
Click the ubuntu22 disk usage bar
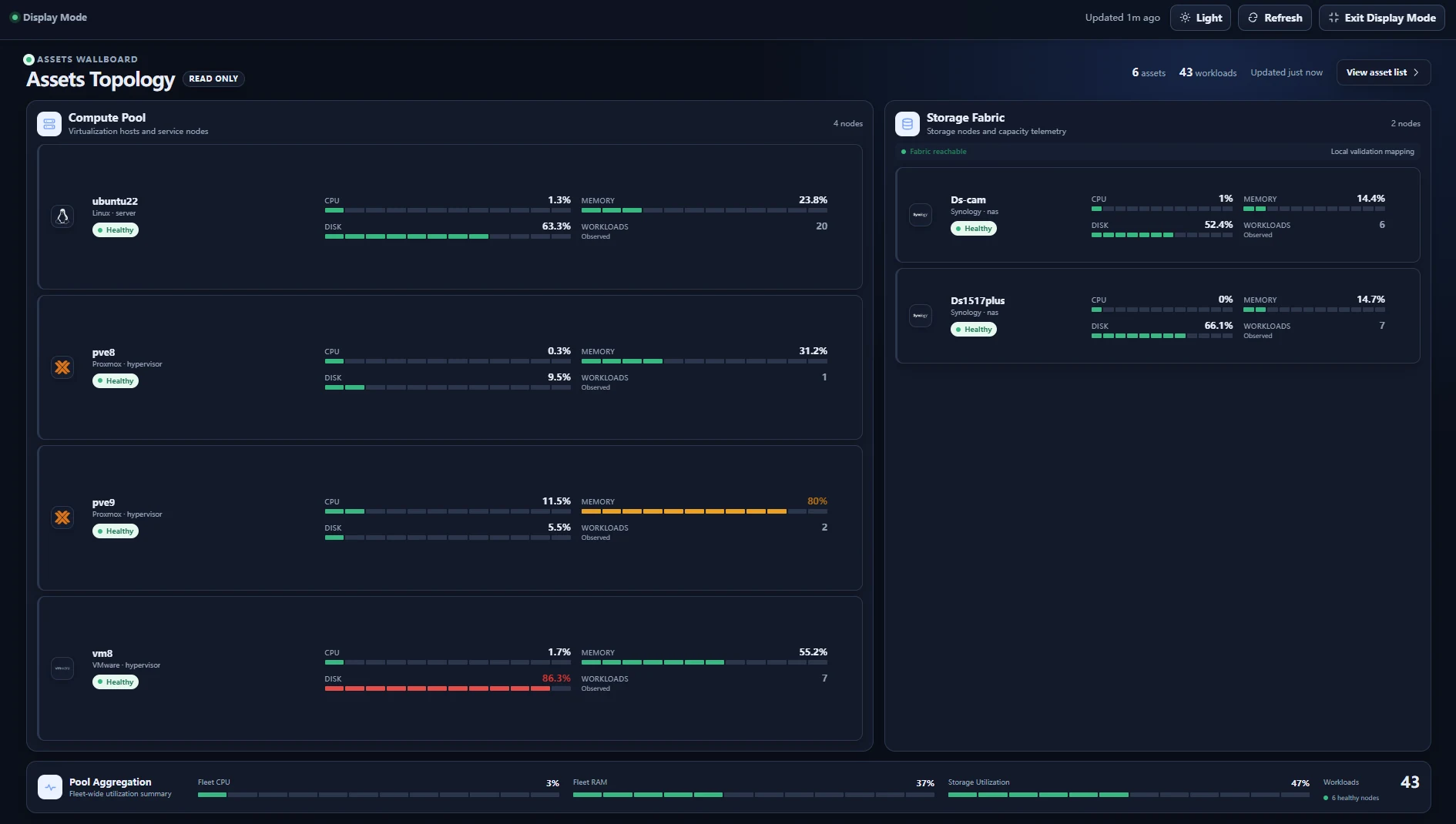coord(448,236)
